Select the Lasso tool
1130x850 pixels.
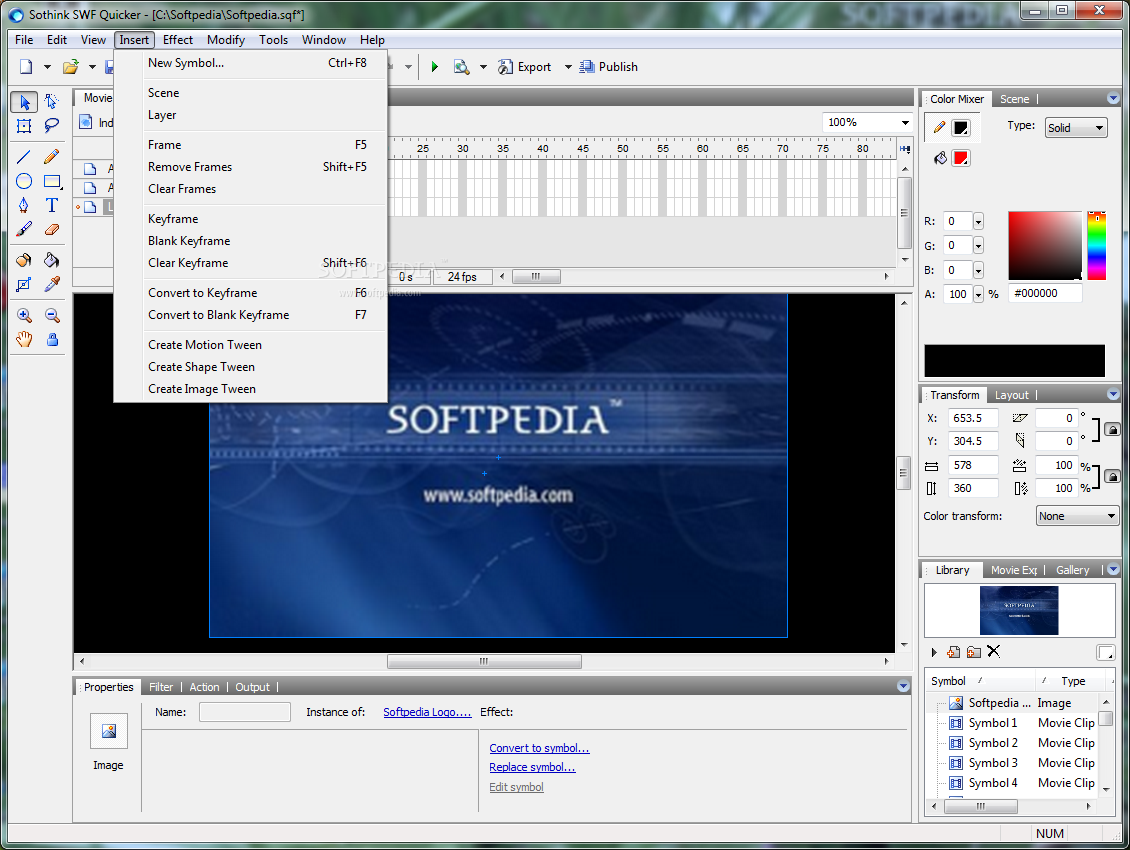tap(51, 126)
